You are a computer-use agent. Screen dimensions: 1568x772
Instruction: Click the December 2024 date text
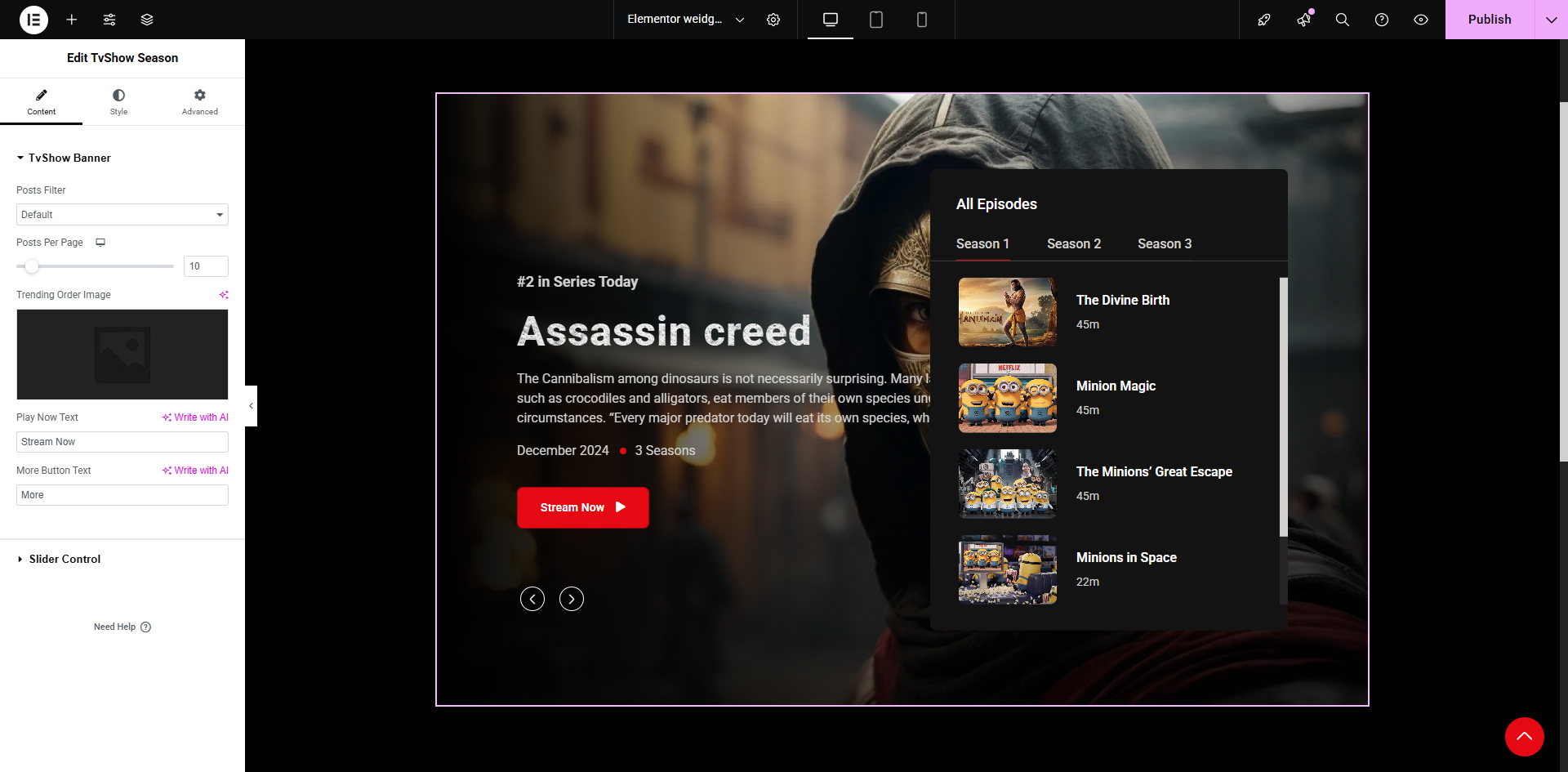pos(563,450)
